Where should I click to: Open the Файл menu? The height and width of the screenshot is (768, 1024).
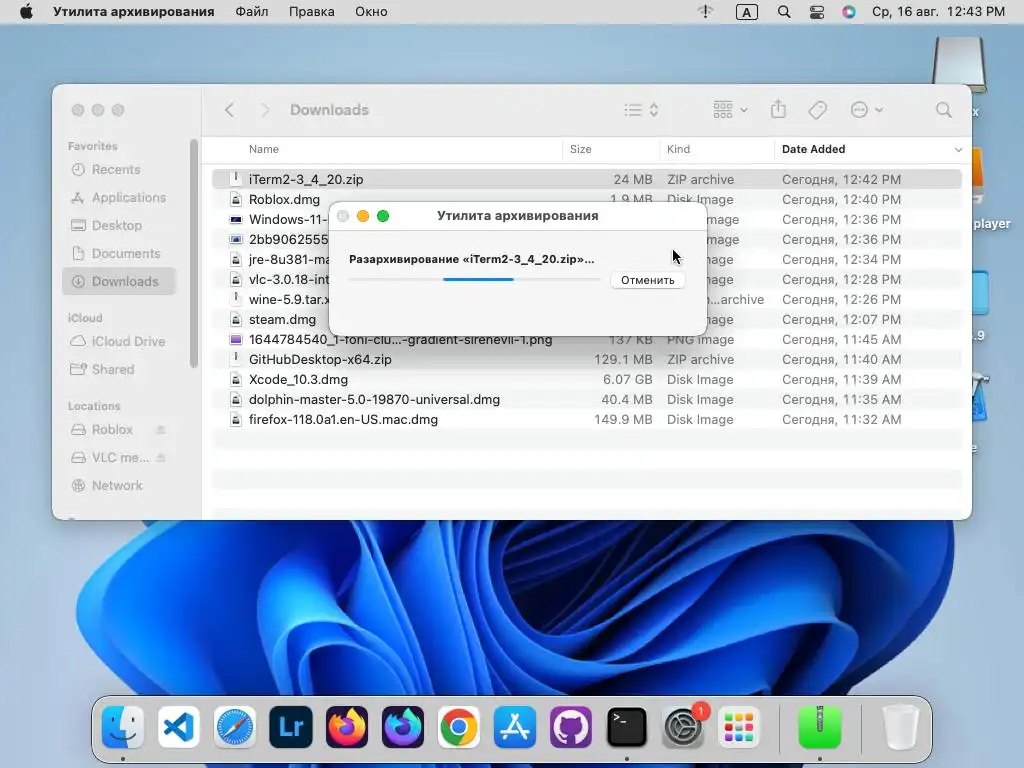251,12
